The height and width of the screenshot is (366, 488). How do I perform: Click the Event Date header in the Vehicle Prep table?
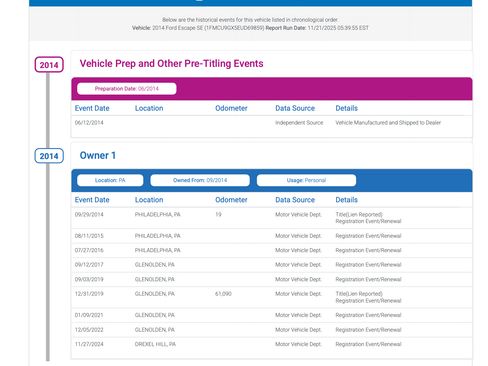click(92, 108)
